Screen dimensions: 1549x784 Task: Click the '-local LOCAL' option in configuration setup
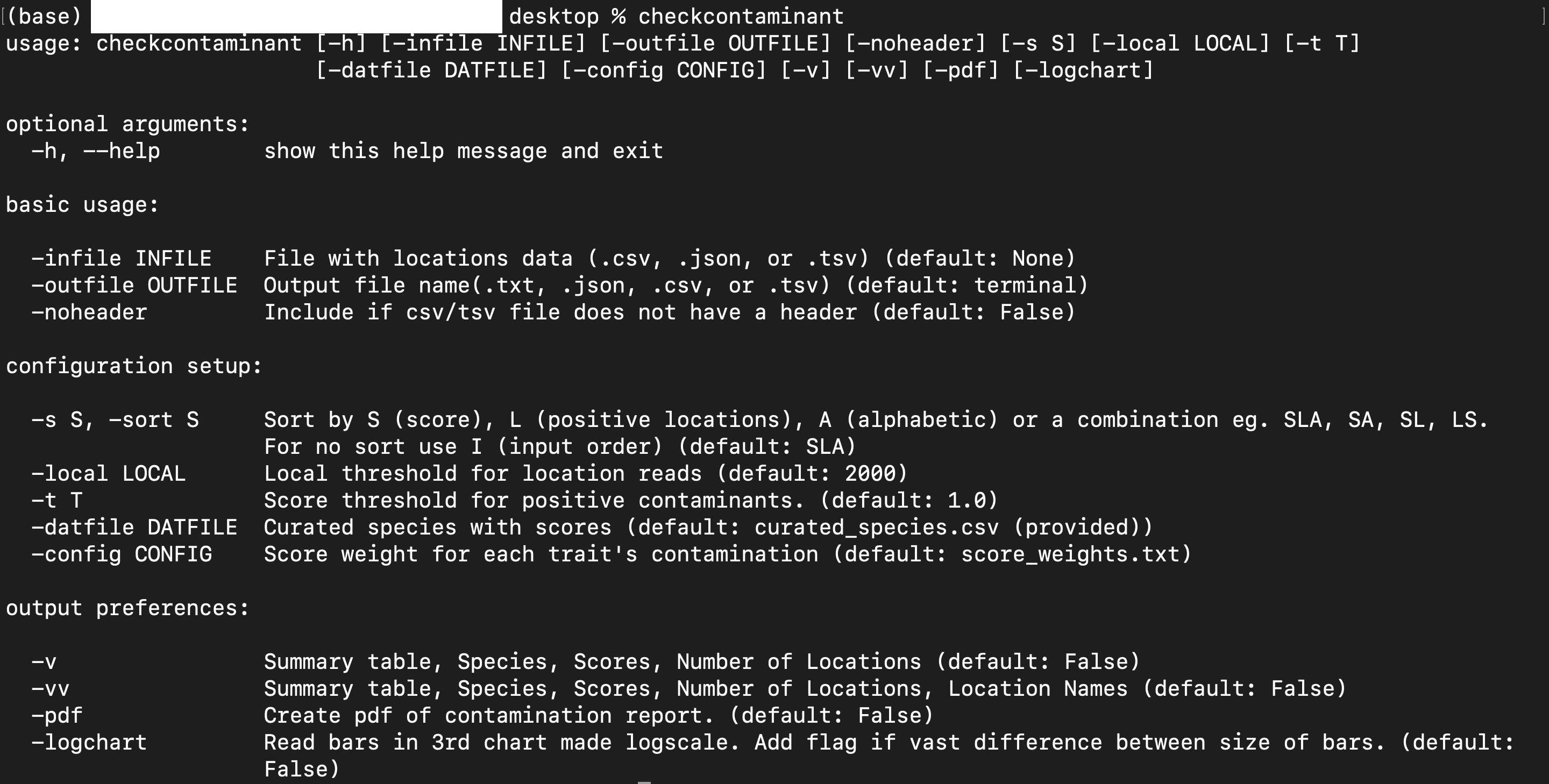(x=108, y=474)
